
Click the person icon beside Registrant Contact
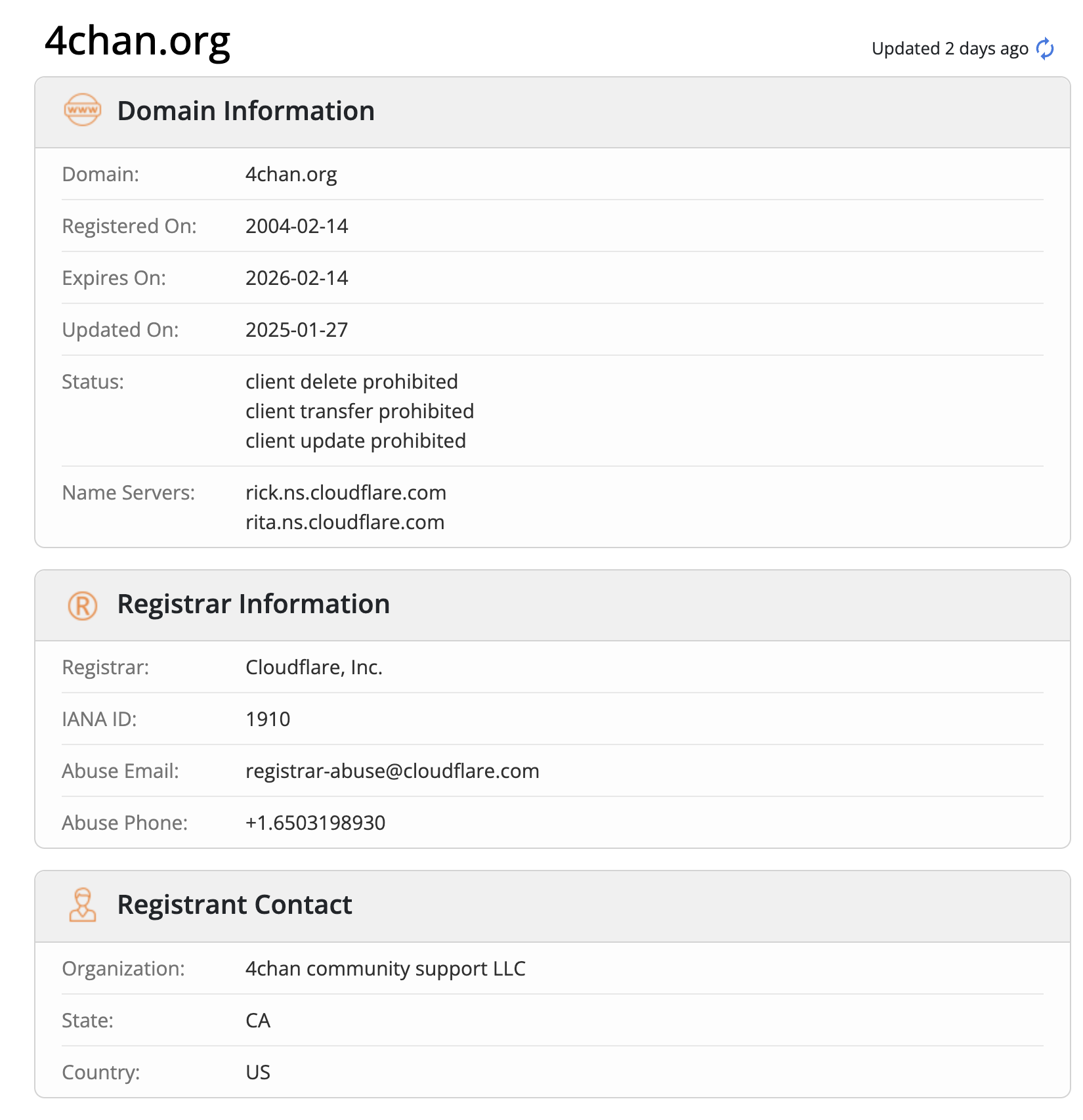click(x=83, y=905)
